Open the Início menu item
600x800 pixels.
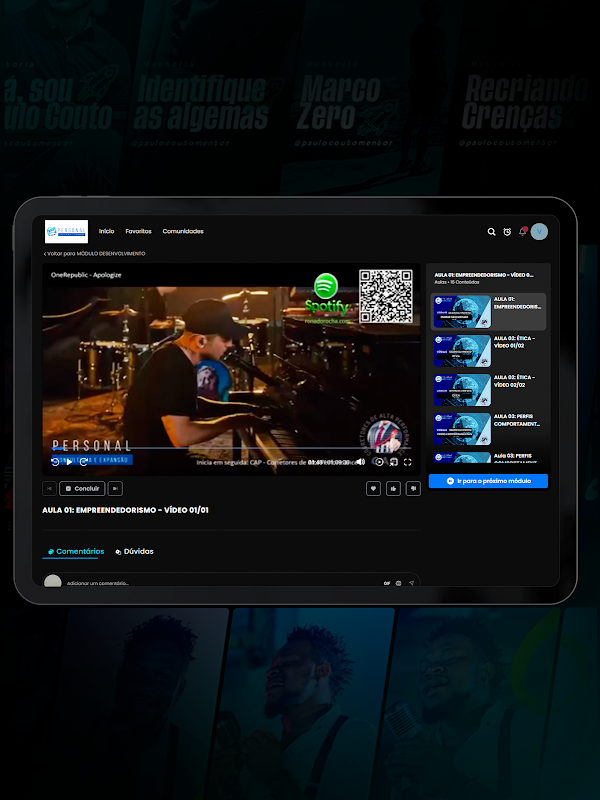pos(107,231)
